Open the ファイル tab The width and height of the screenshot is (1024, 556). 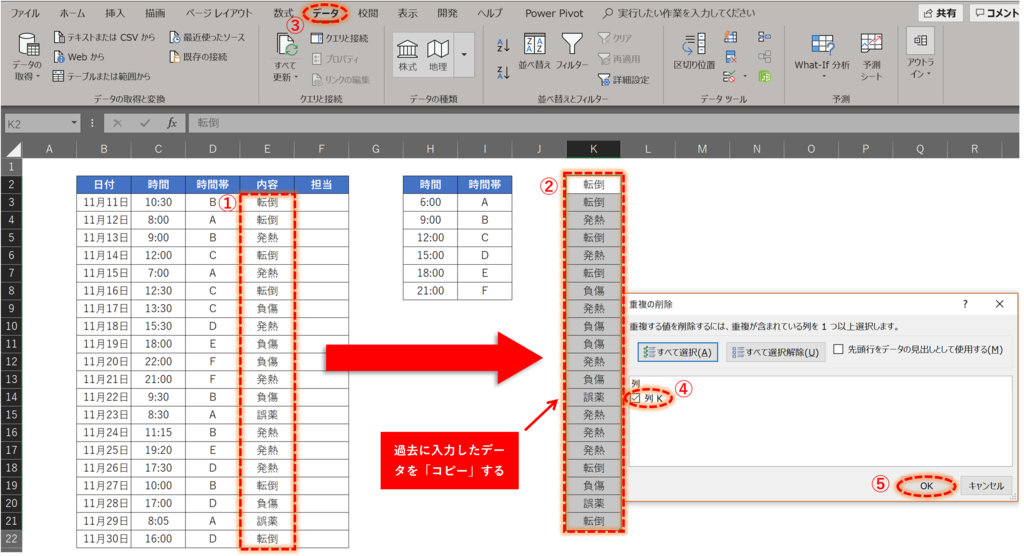click(25, 13)
